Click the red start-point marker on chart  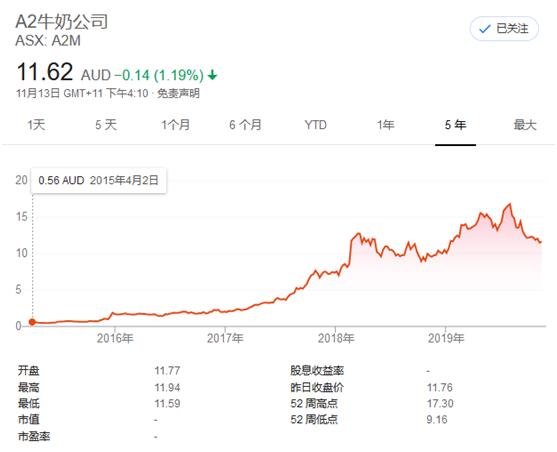click(32, 322)
